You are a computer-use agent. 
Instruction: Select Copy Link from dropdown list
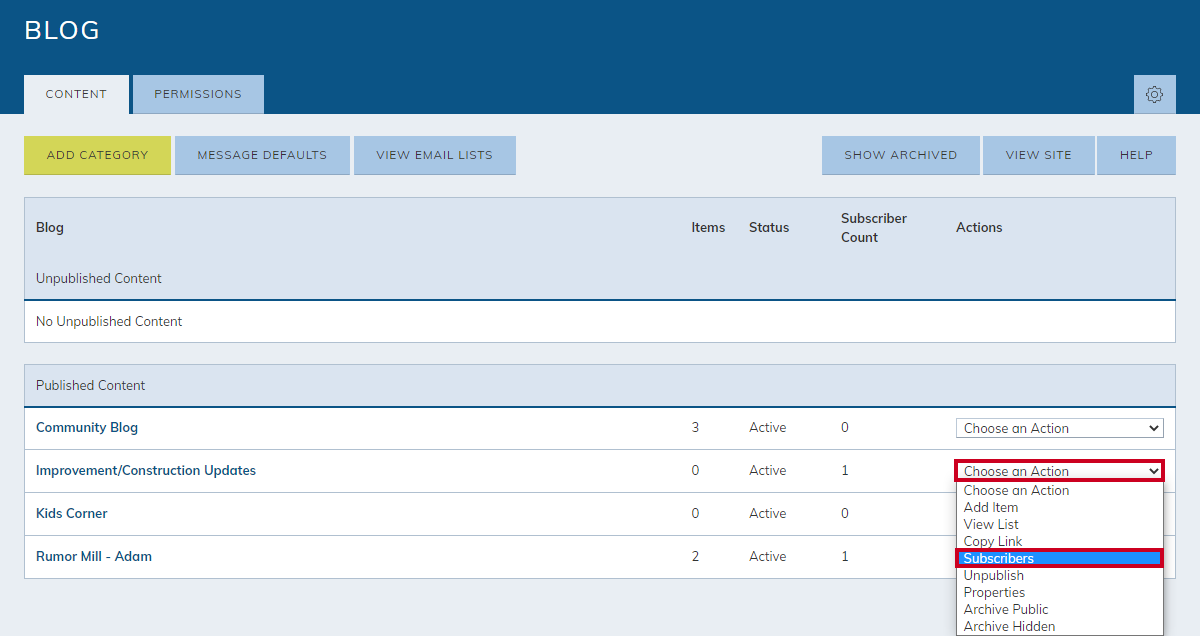tap(1060, 541)
